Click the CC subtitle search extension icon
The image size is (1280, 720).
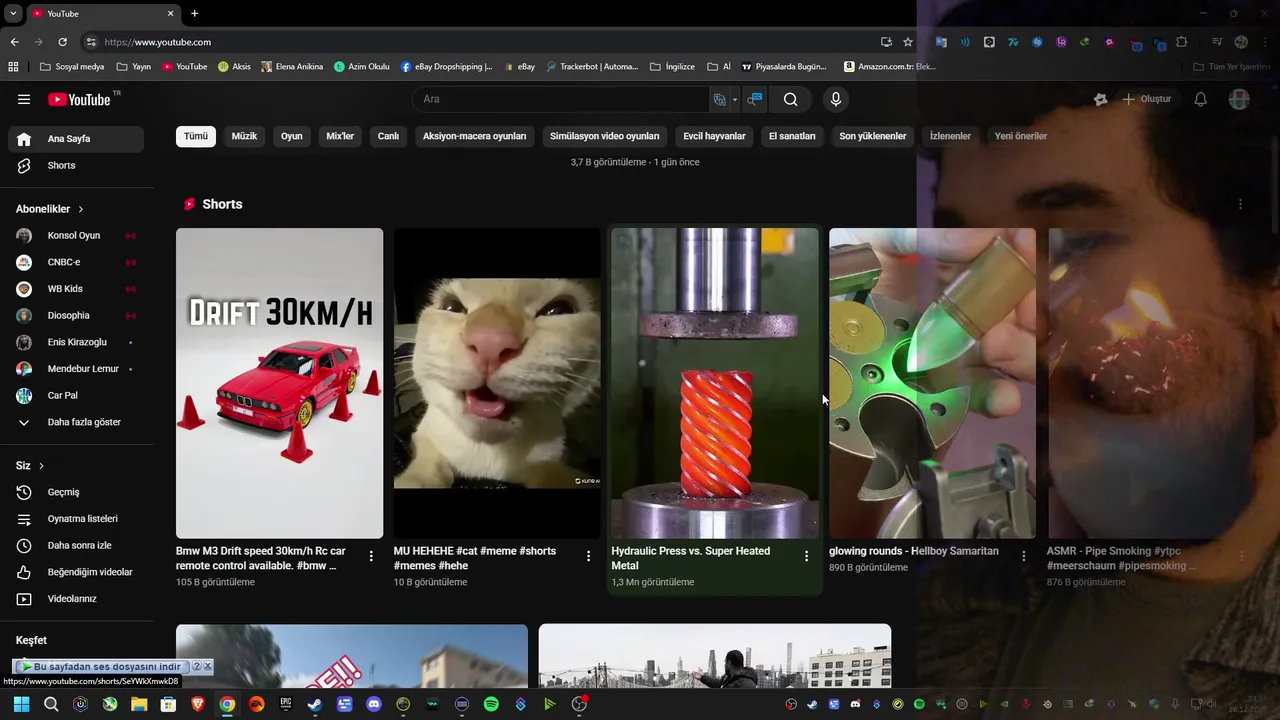755,99
